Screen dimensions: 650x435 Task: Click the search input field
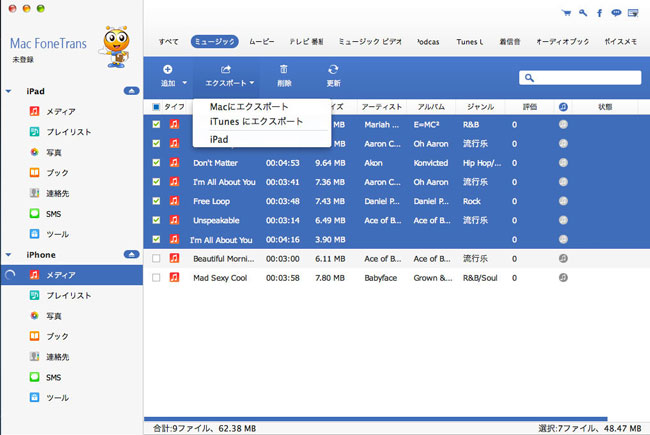(x=580, y=78)
